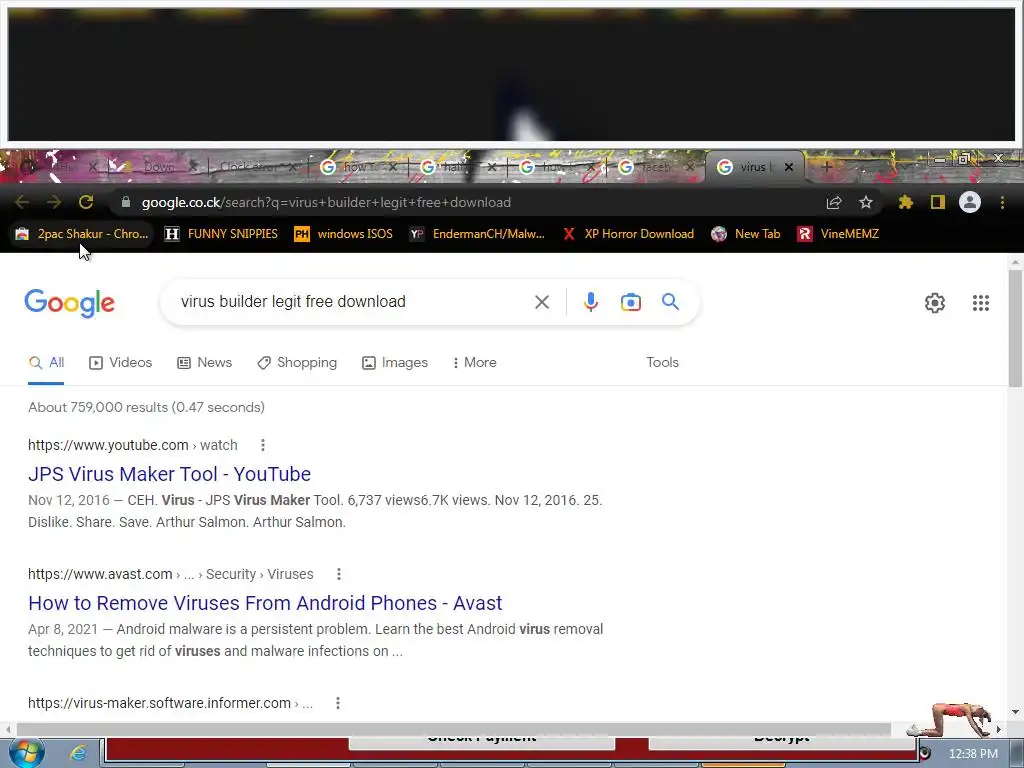Open options for the avast.com result
This screenshot has height=768, width=1024.
click(338, 574)
